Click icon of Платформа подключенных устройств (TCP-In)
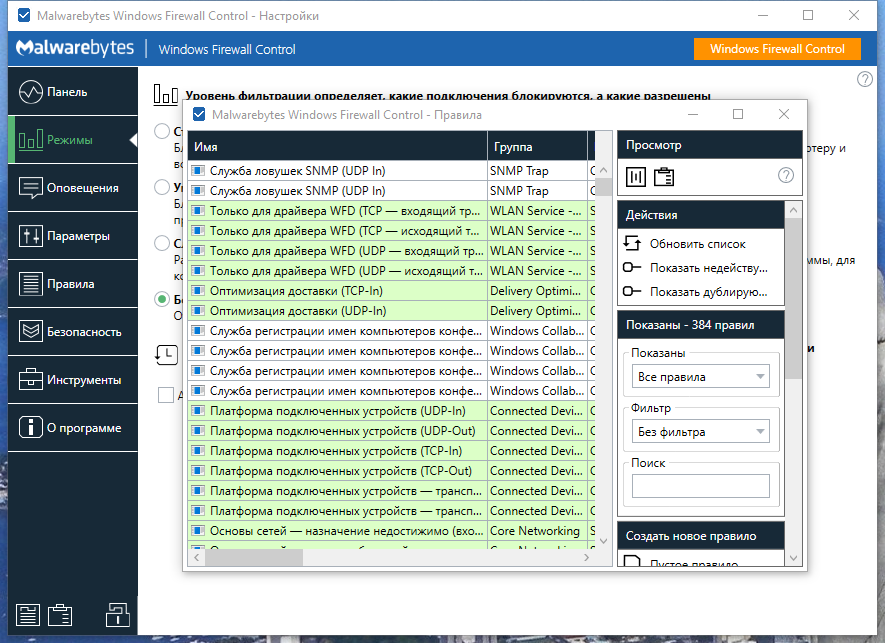 [198, 450]
